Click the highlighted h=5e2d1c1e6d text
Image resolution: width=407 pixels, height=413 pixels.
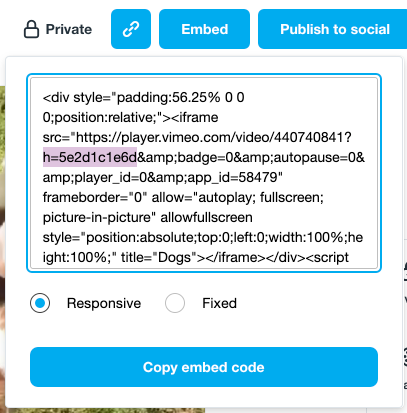(90, 157)
